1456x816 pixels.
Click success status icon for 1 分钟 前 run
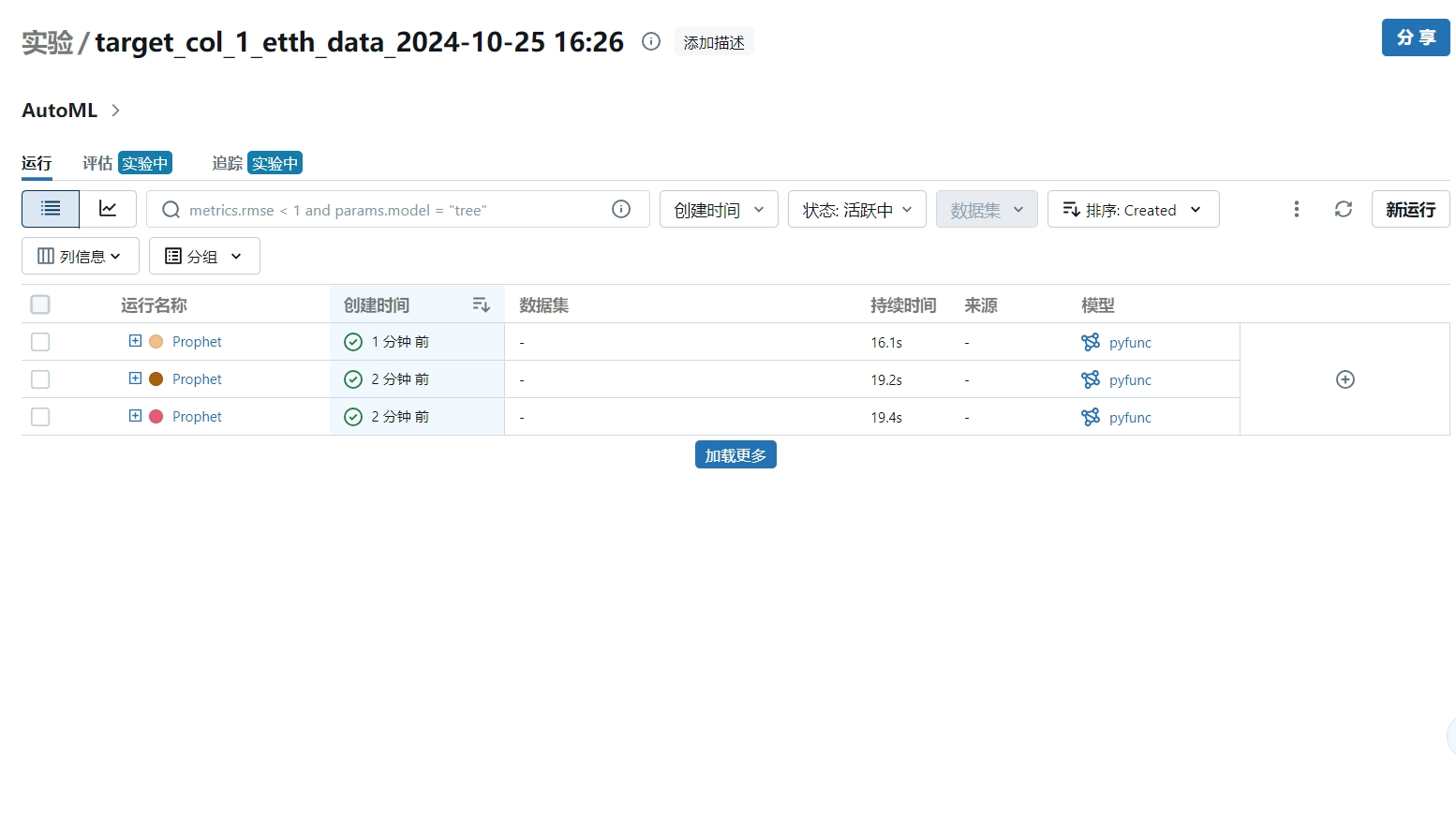[353, 342]
